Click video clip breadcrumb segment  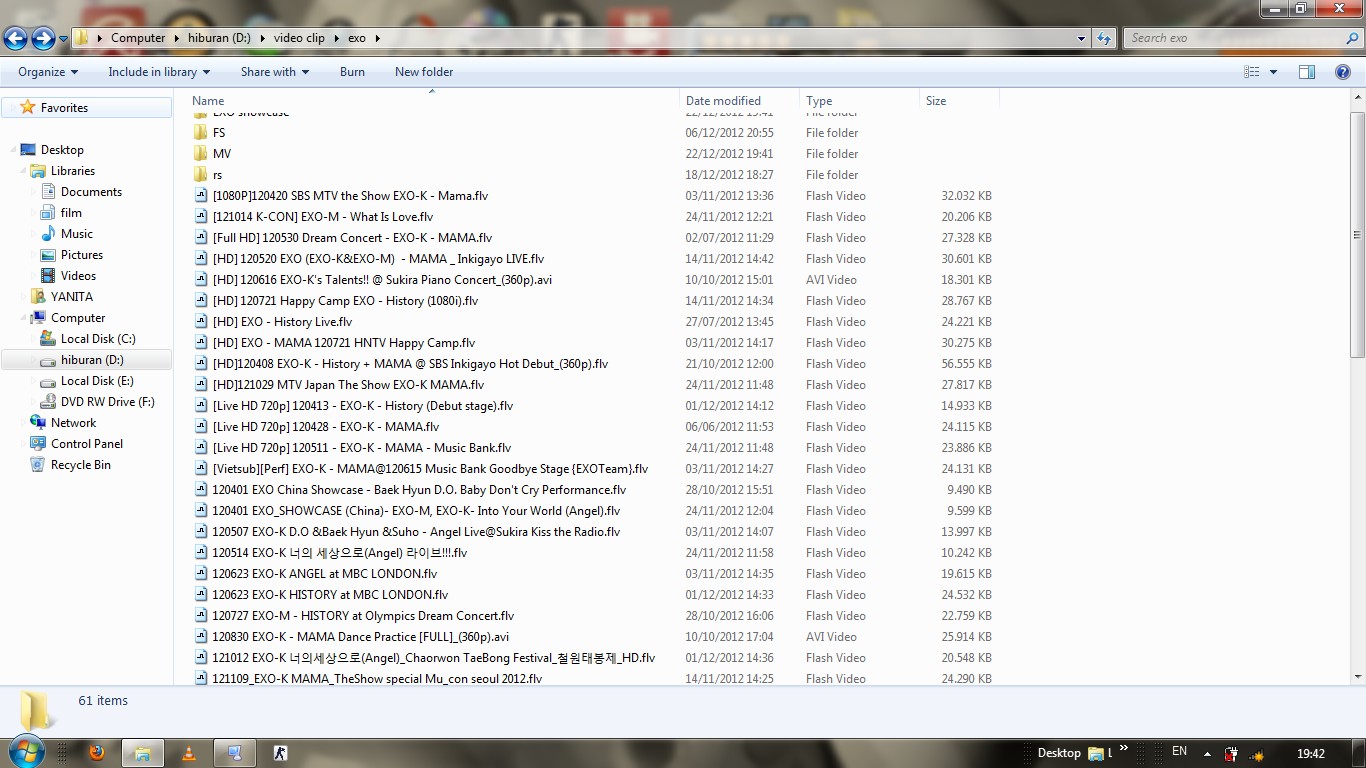click(299, 38)
